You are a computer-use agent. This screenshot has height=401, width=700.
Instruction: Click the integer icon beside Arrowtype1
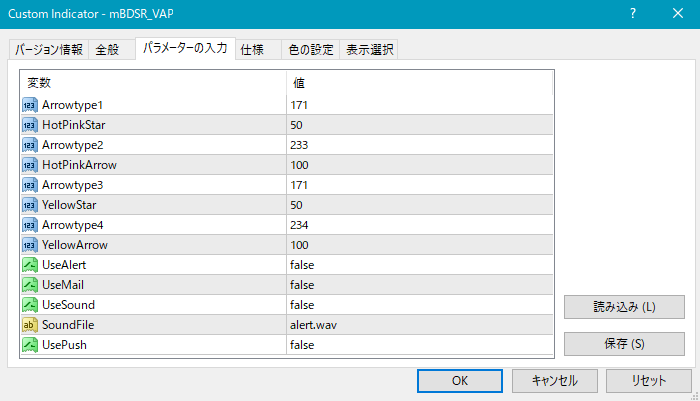[29, 105]
